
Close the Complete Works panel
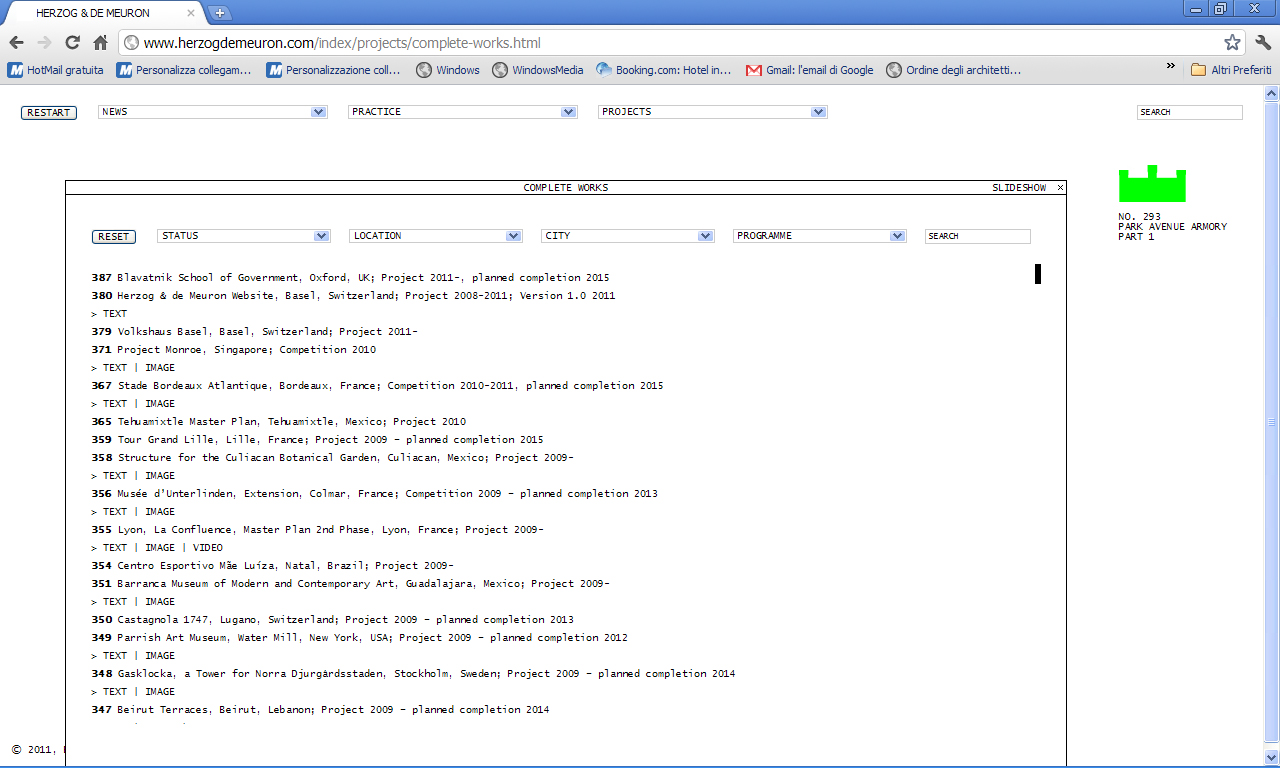(1060, 188)
